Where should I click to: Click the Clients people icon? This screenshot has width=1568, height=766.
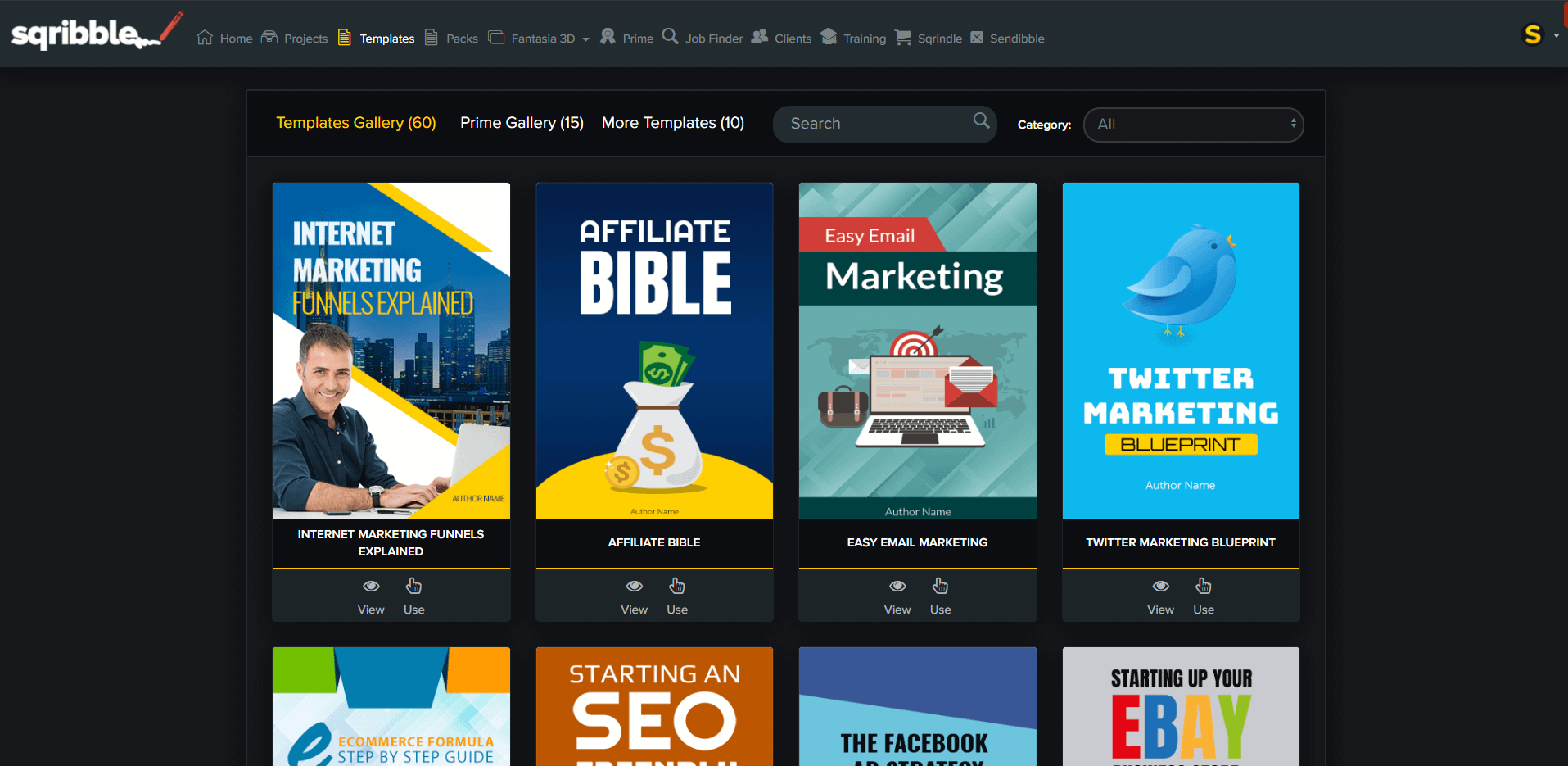(x=760, y=36)
